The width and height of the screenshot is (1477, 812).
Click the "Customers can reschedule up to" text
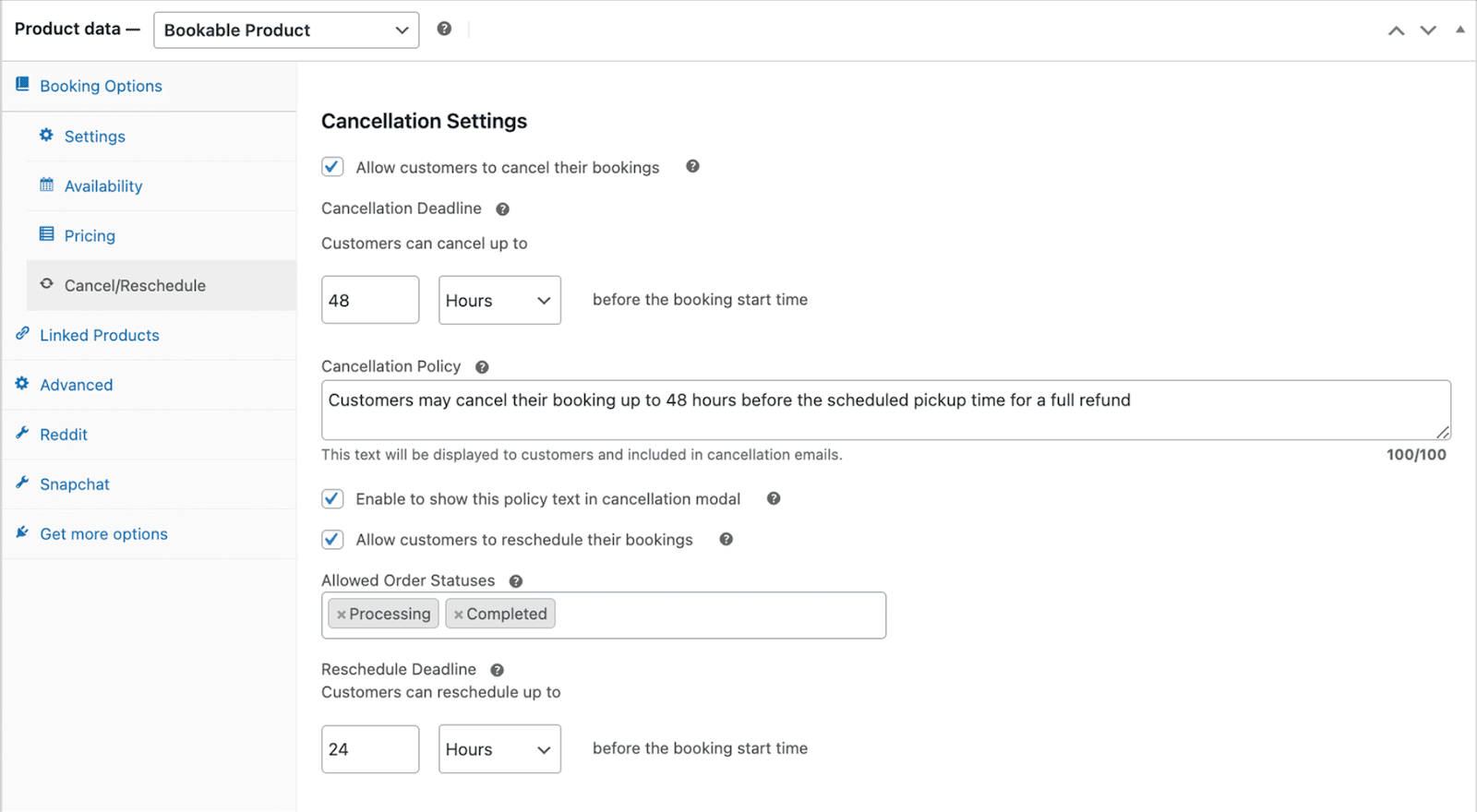(441, 692)
